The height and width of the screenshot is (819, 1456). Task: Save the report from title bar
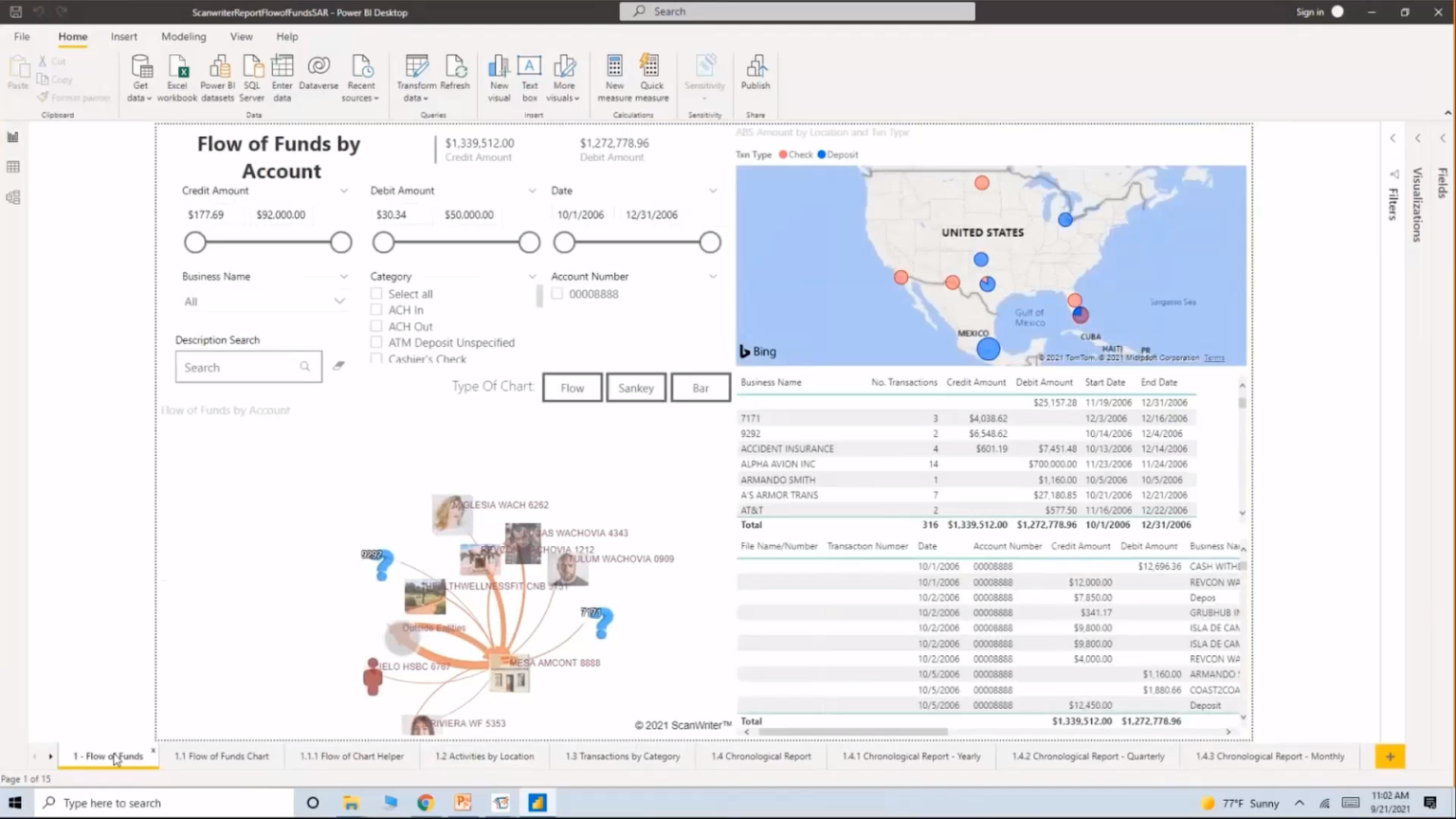click(15, 11)
